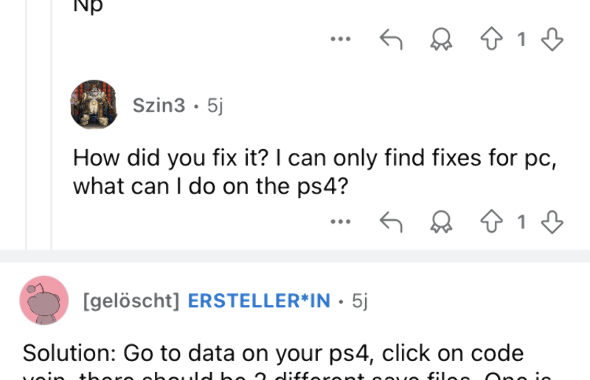
Task: Click Szin3's comment text about ps4 fixes
Action: click(x=315, y=172)
